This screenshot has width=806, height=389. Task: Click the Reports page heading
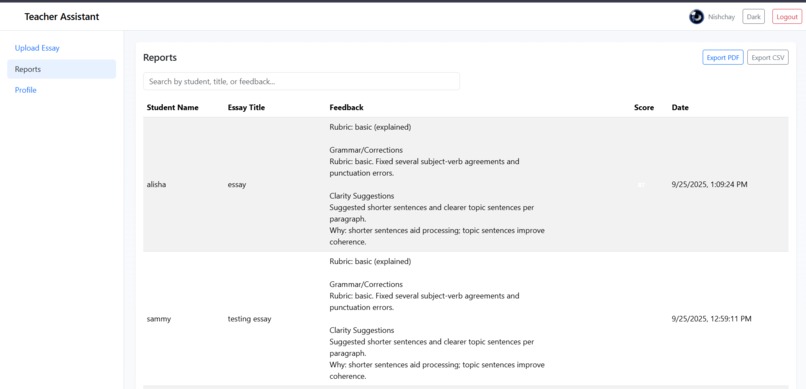tap(160, 58)
